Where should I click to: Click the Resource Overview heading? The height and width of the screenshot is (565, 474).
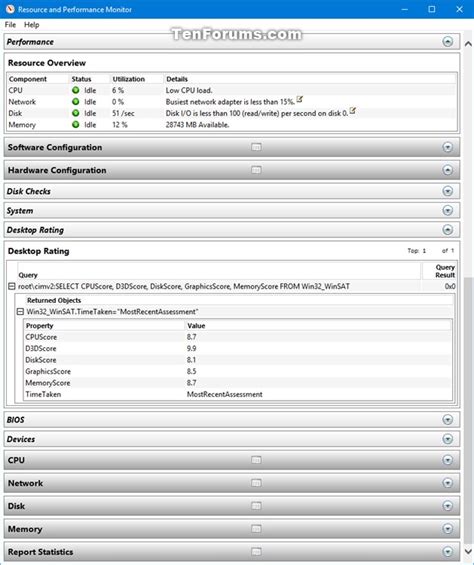point(47,63)
